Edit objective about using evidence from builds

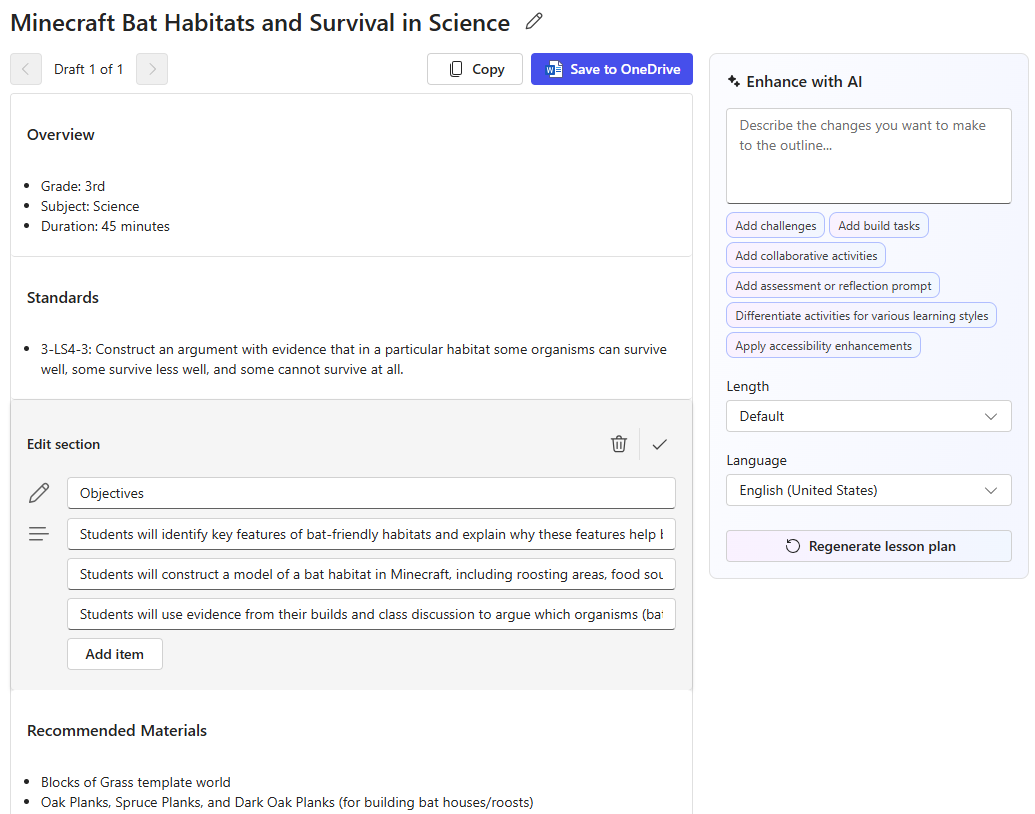click(x=371, y=614)
